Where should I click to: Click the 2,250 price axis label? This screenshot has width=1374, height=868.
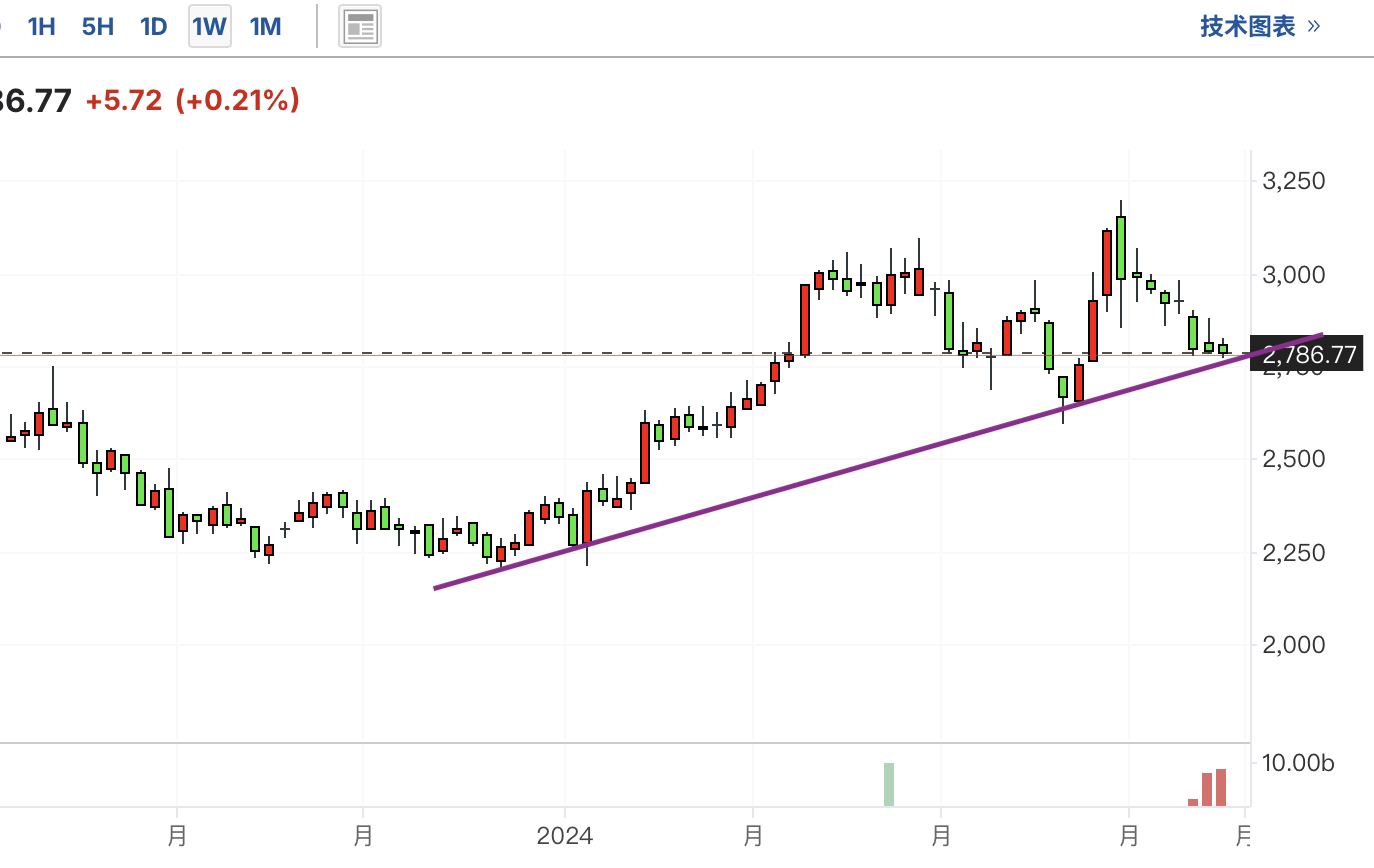coord(1293,553)
